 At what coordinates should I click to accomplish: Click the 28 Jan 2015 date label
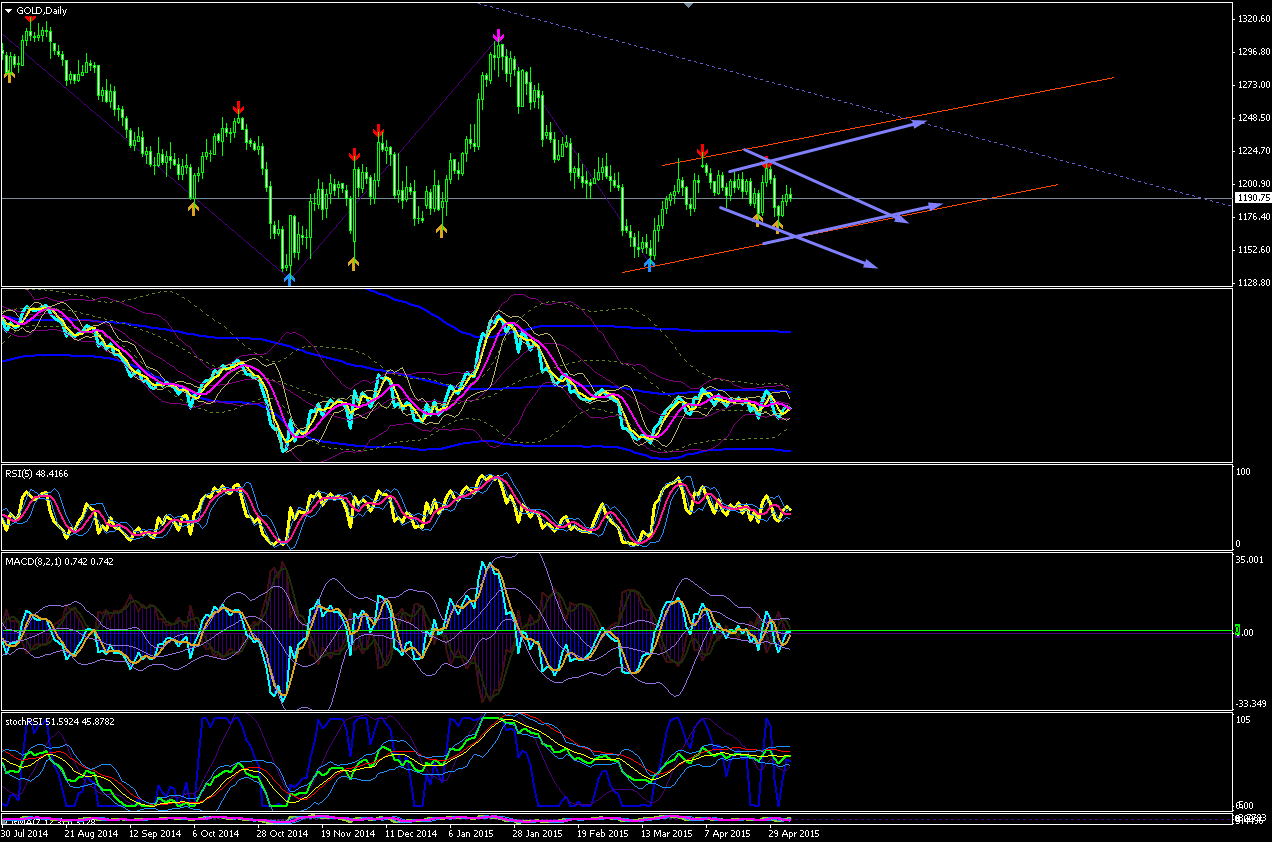538,832
